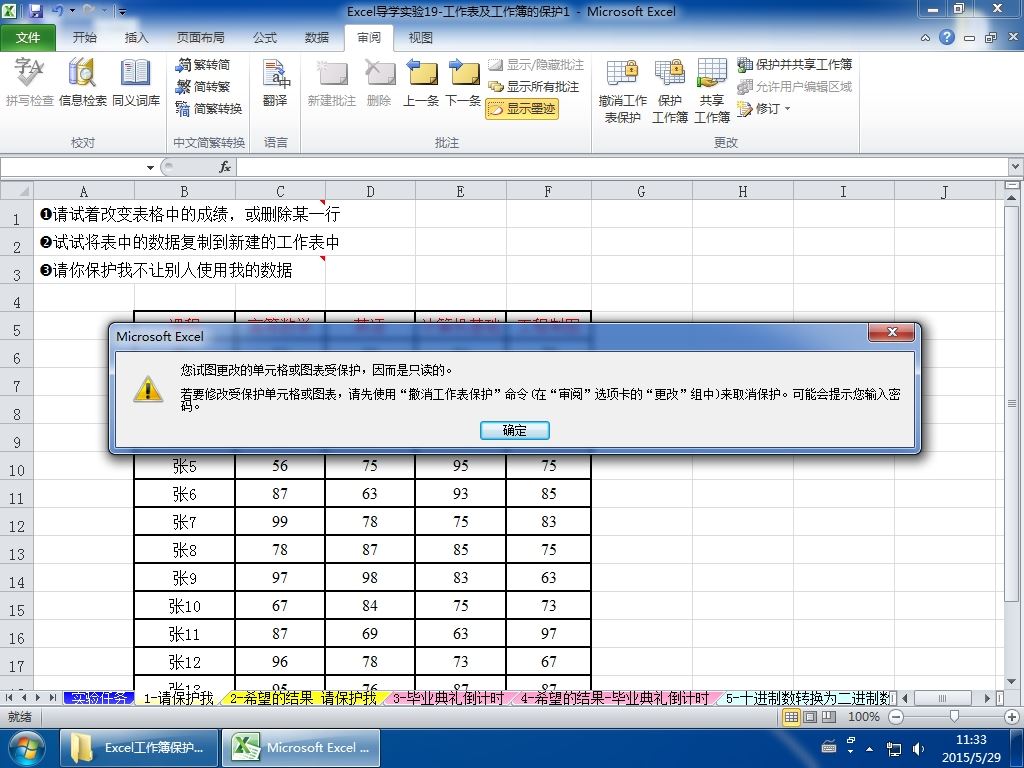Select the 1-请保护我 sheet tab
Viewport: 1024px width, 768px height.
point(178,698)
